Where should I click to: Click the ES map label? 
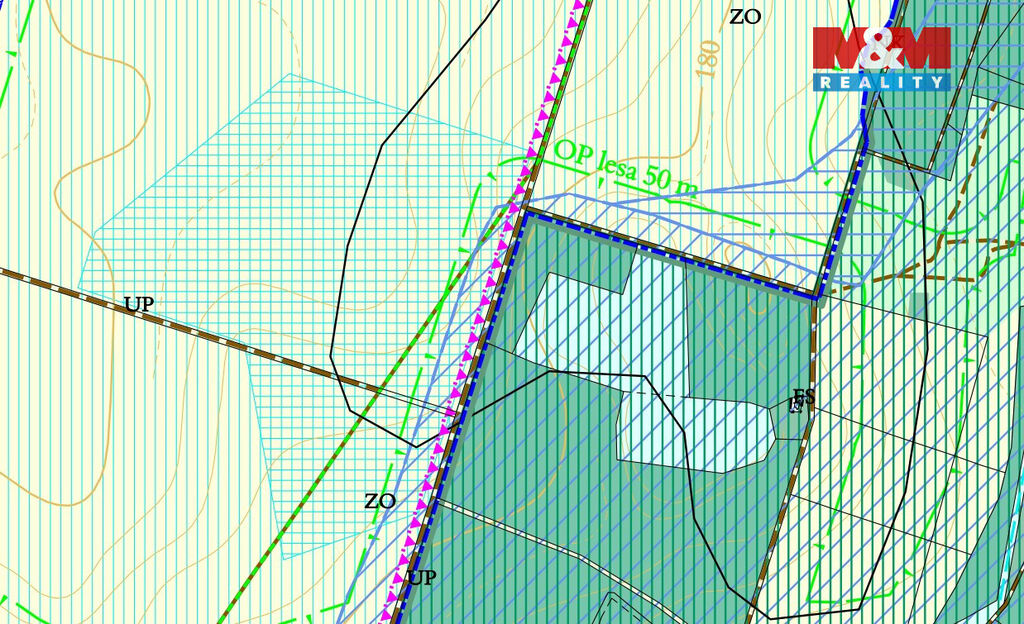(x=803, y=397)
